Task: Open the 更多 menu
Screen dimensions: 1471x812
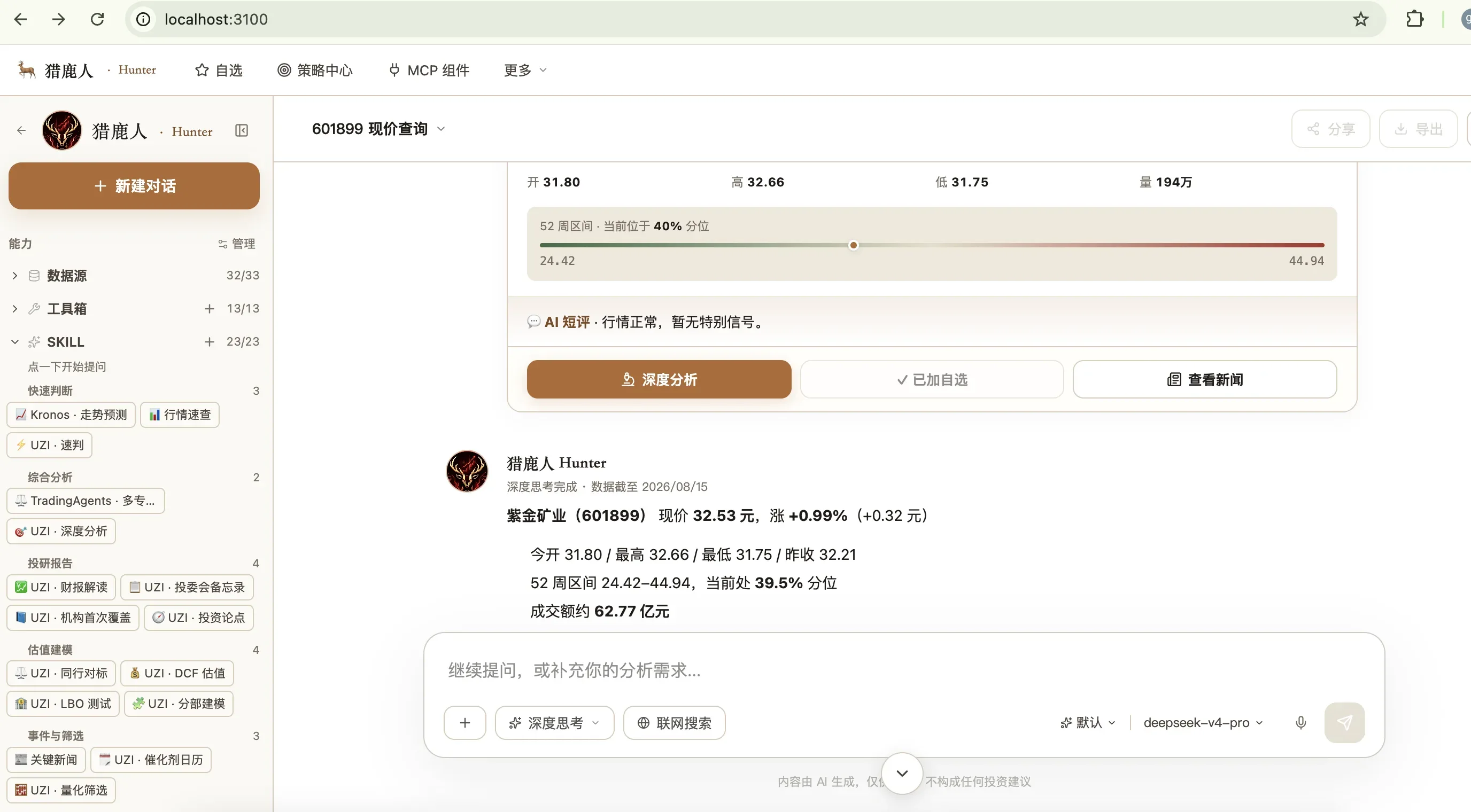Action: (x=525, y=70)
